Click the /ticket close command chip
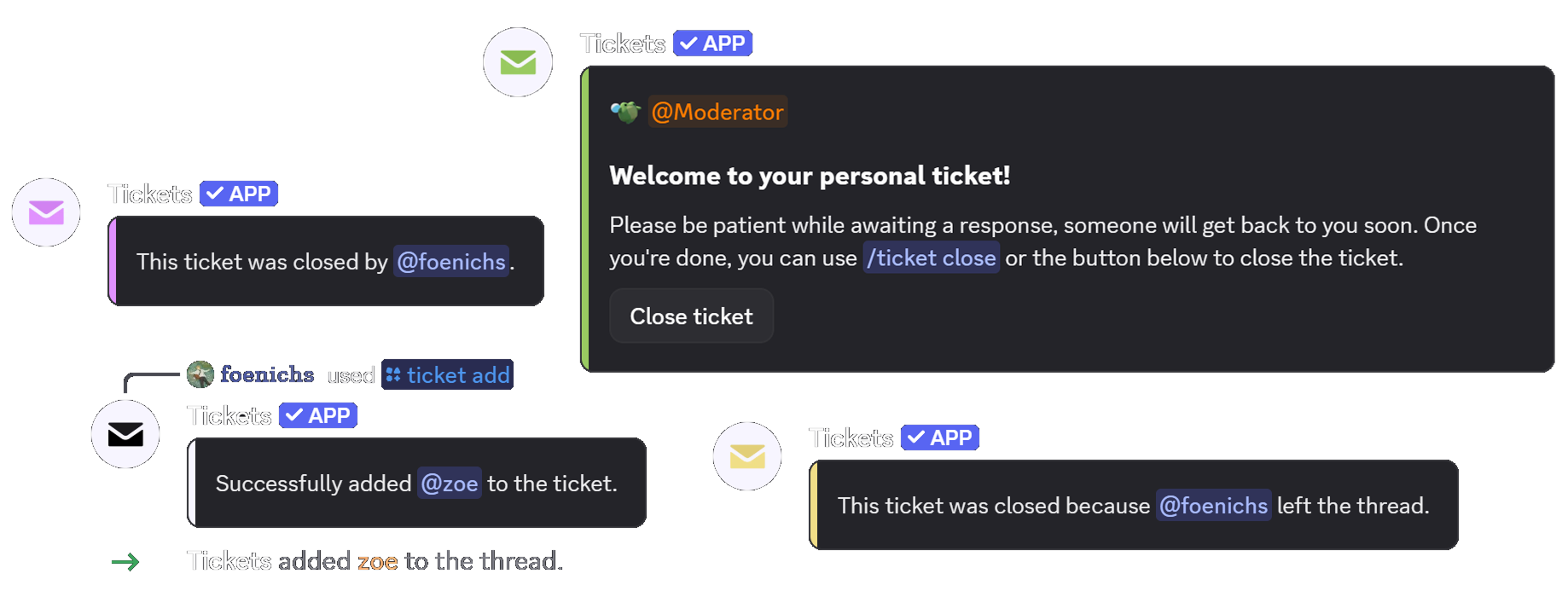1568x597 pixels. pos(931,257)
